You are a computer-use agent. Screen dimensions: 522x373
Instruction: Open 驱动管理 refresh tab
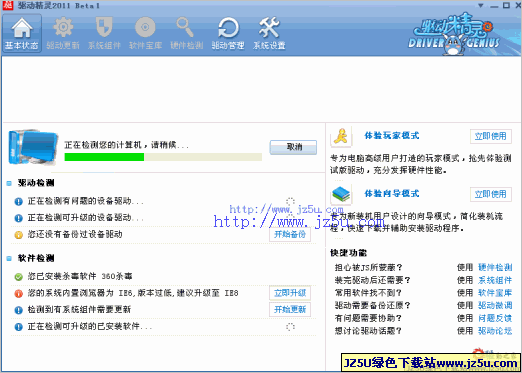(x=228, y=33)
